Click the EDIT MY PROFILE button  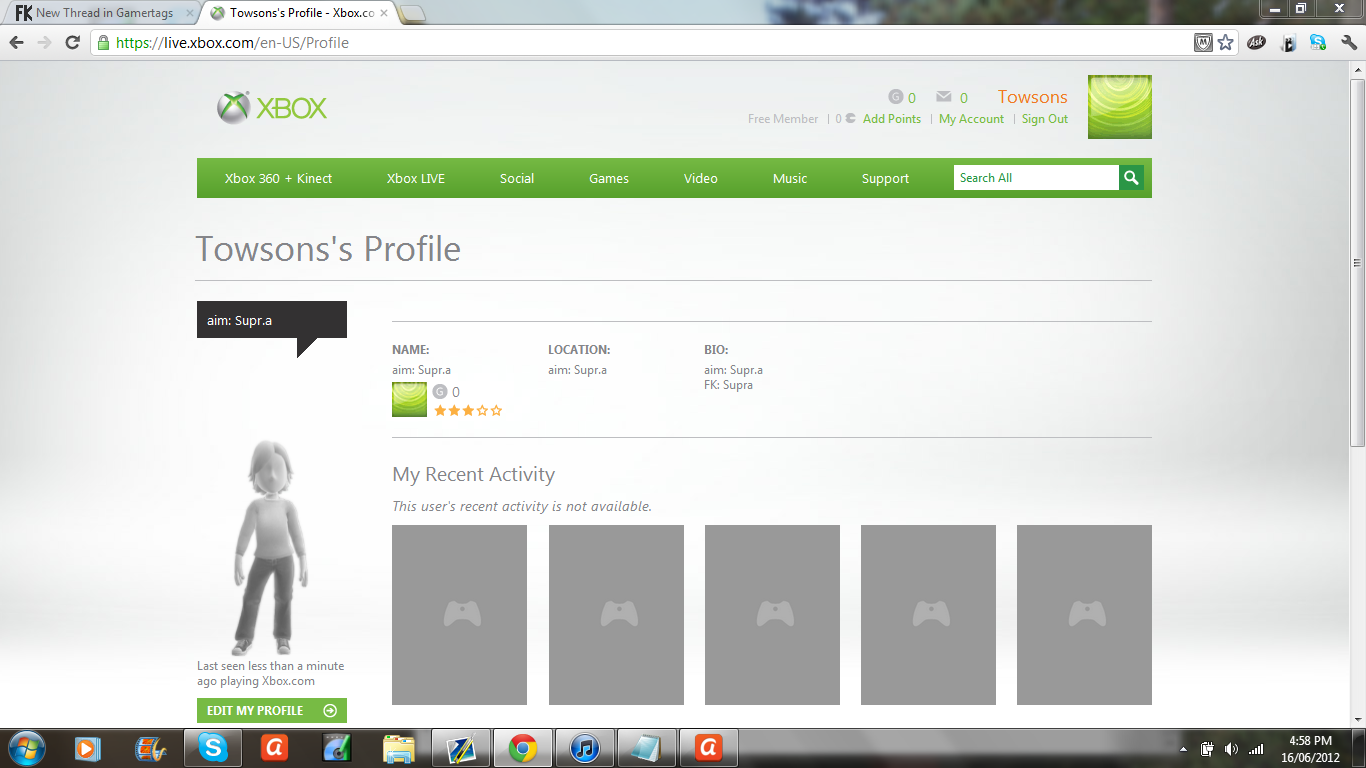click(272, 710)
